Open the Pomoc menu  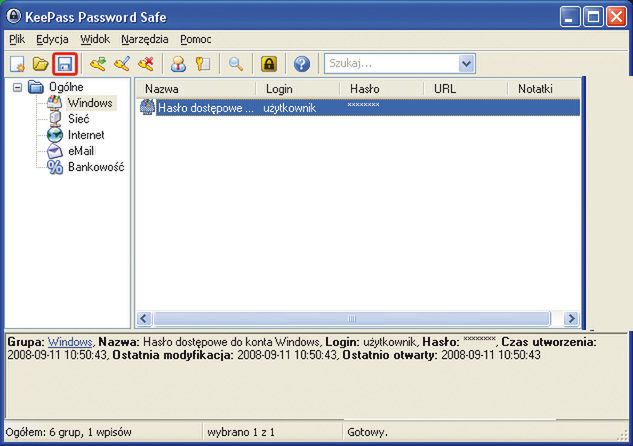196,39
